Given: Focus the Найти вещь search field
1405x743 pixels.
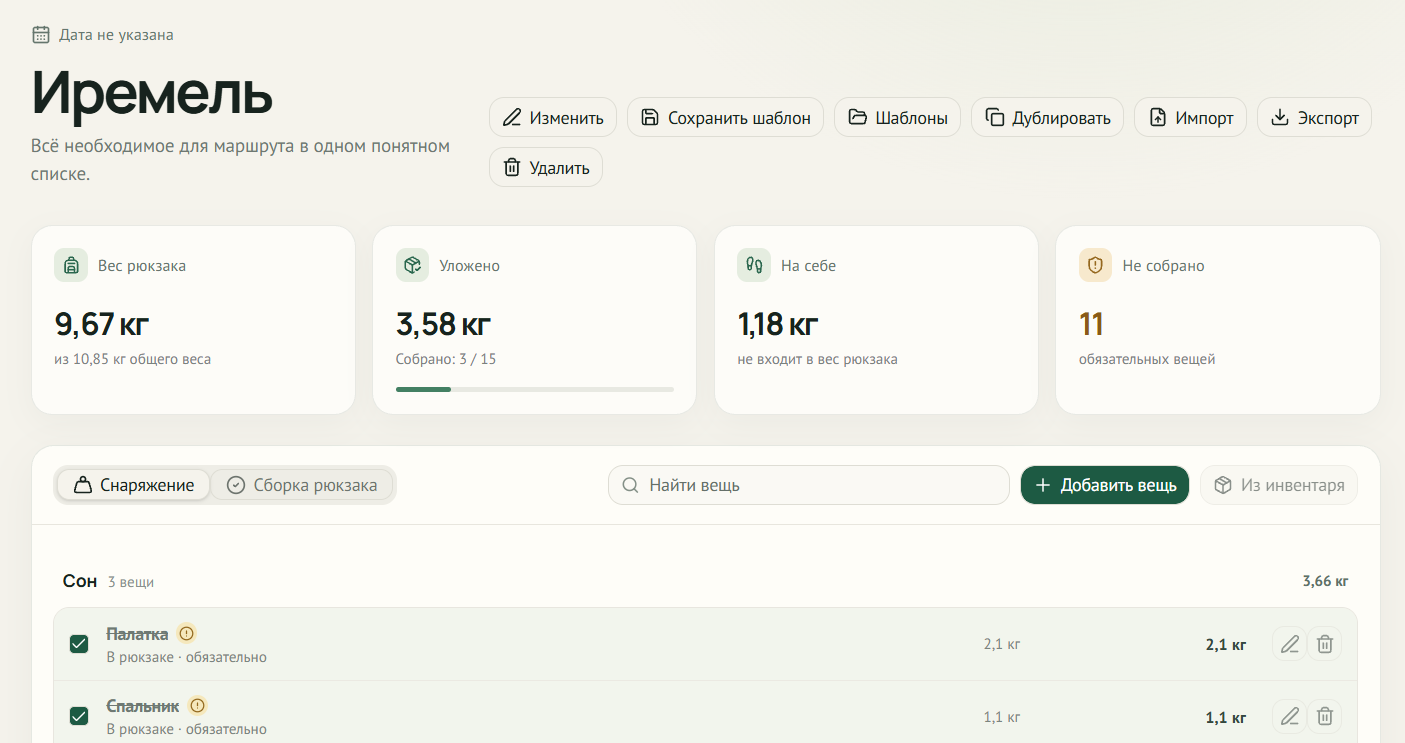Looking at the screenshot, I should click(x=809, y=485).
